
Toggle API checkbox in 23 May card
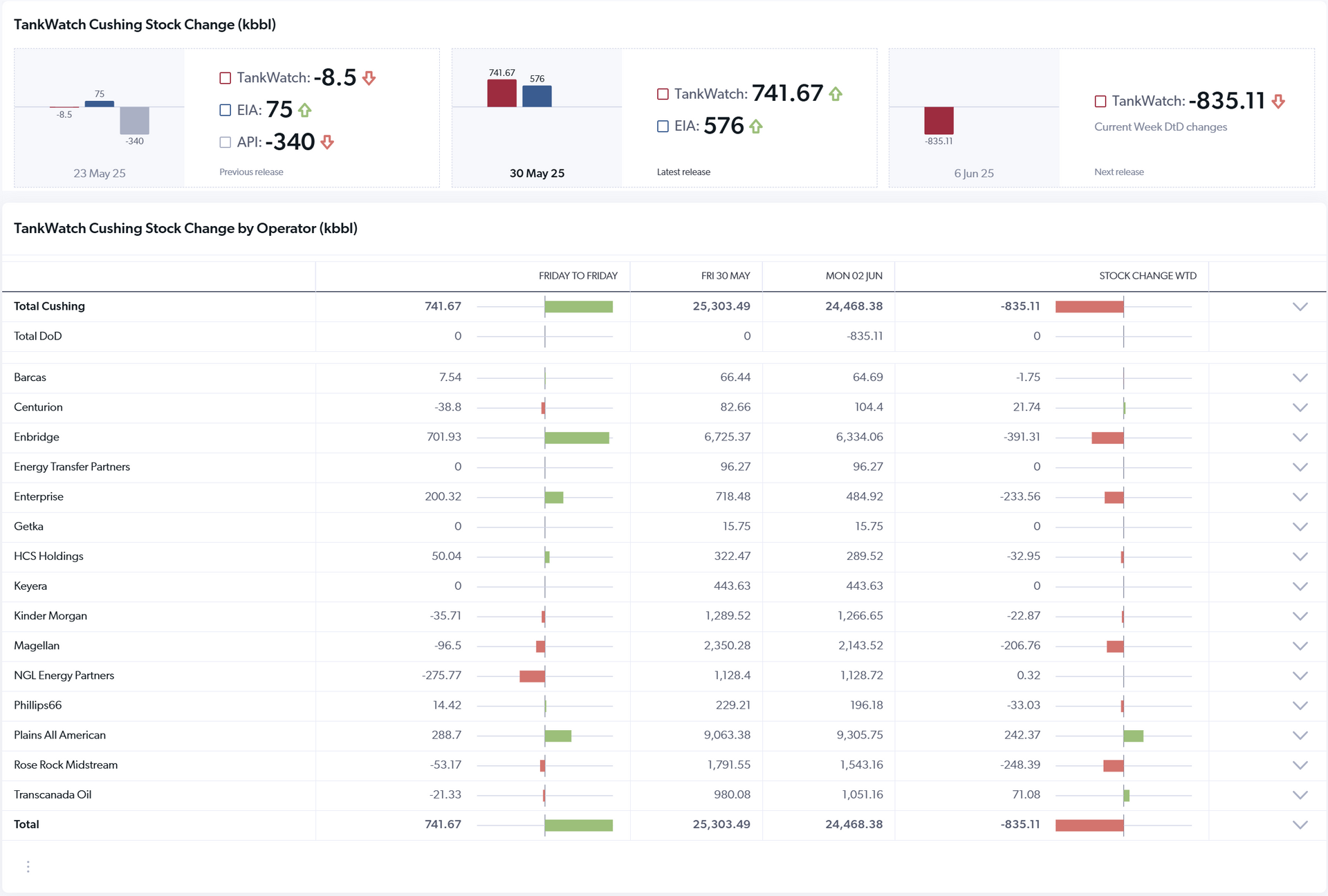(x=225, y=142)
